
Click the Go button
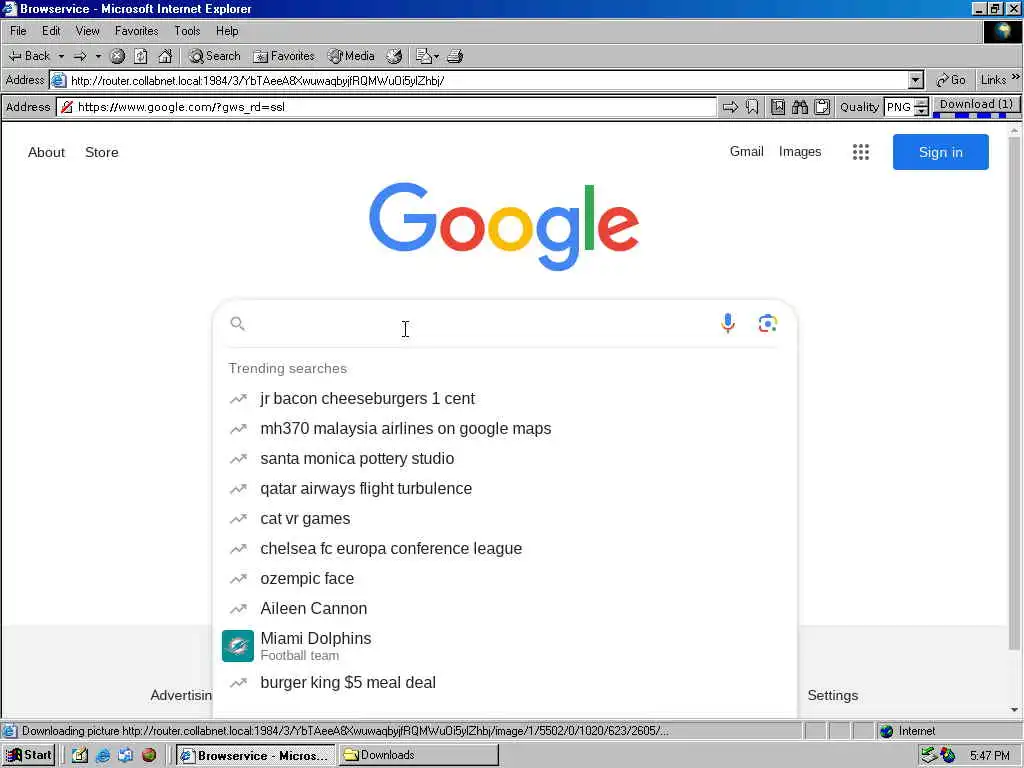[951, 80]
